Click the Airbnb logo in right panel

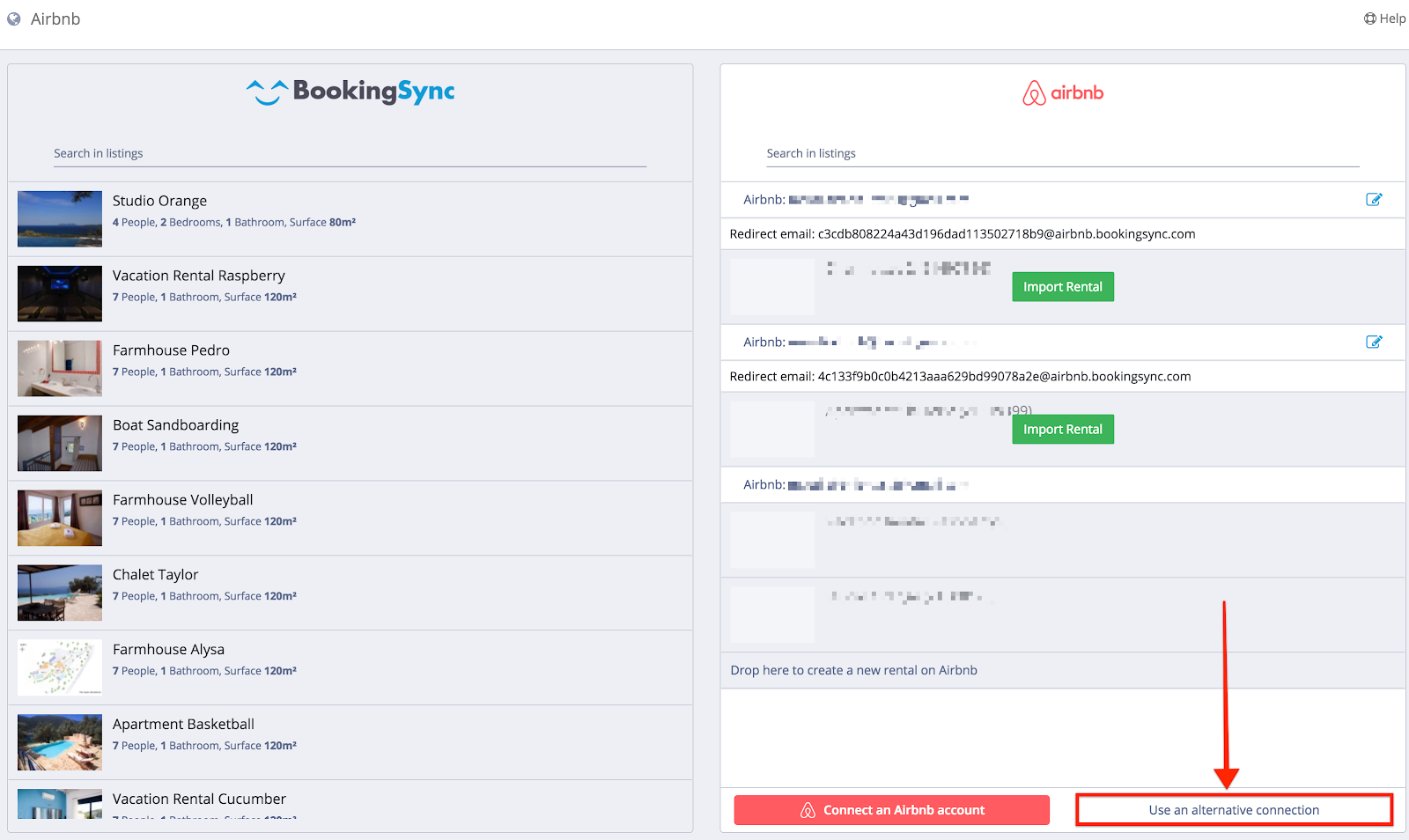pos(1063,92)
